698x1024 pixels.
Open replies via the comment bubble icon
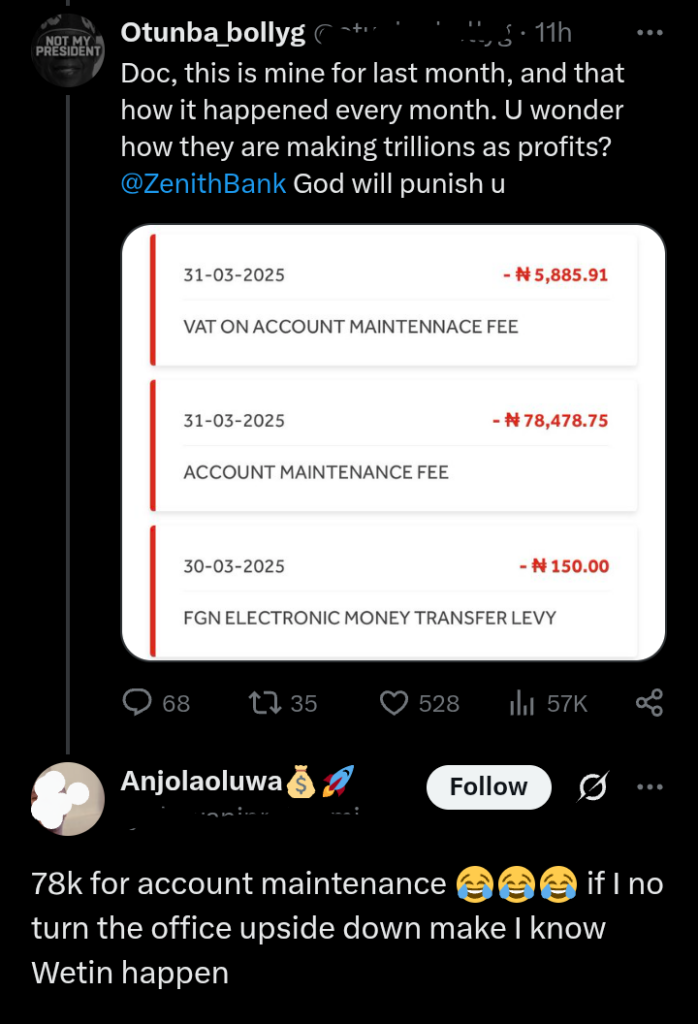(x=137, y=703)
